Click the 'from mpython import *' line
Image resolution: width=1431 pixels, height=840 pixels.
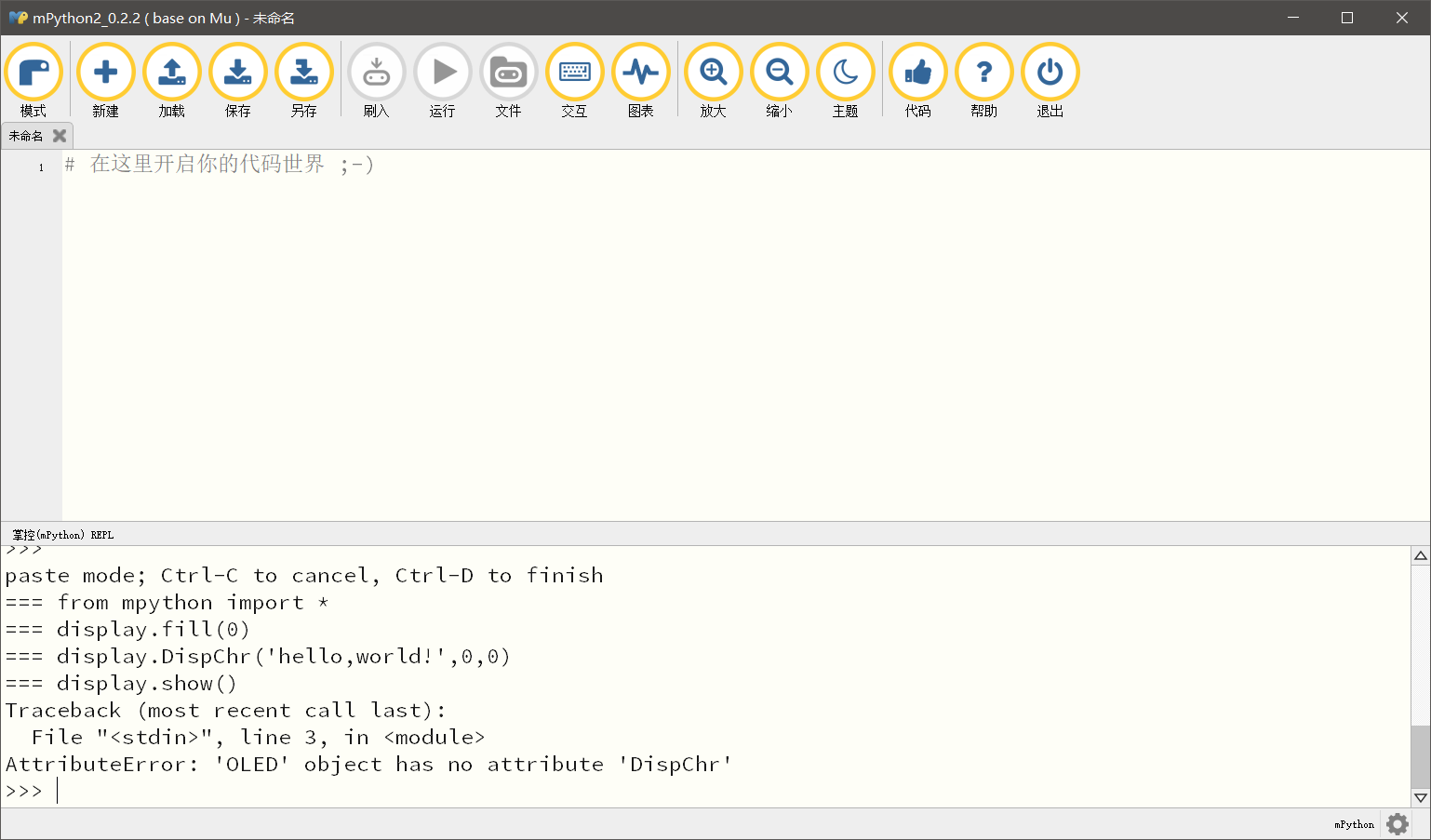coord(167,602)
